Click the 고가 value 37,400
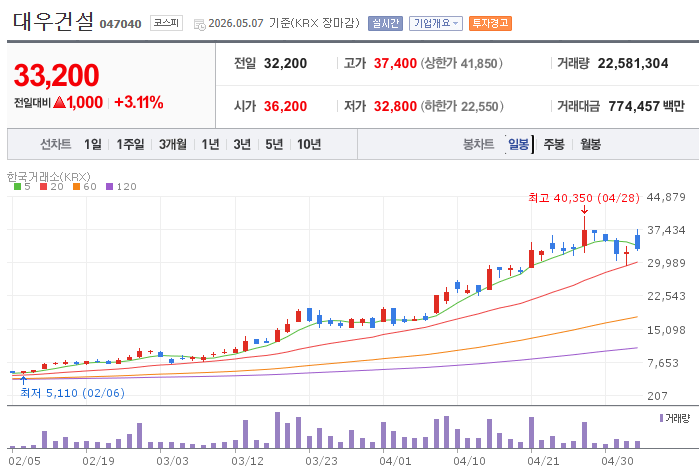Screen dimensions: 699x475 pyautogui.click(x=395, y=63)
